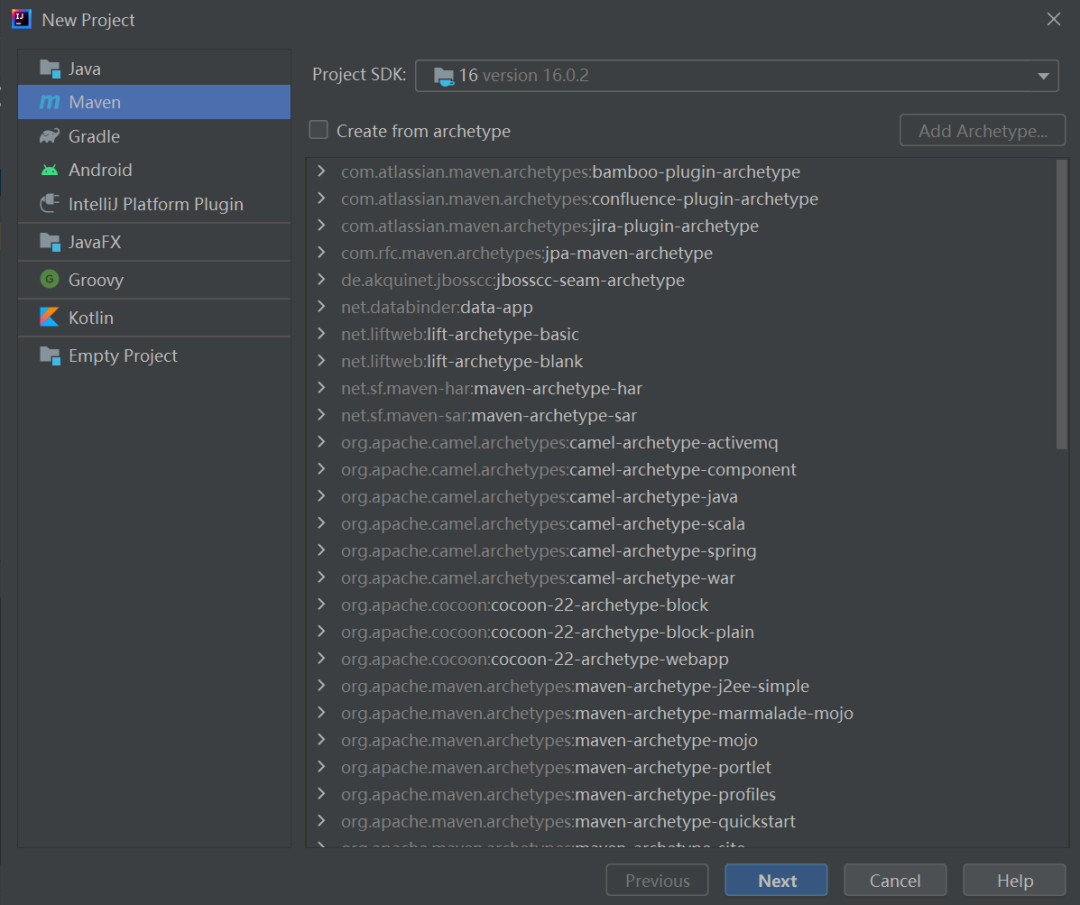Click the Previous button

tap(657, 880)
